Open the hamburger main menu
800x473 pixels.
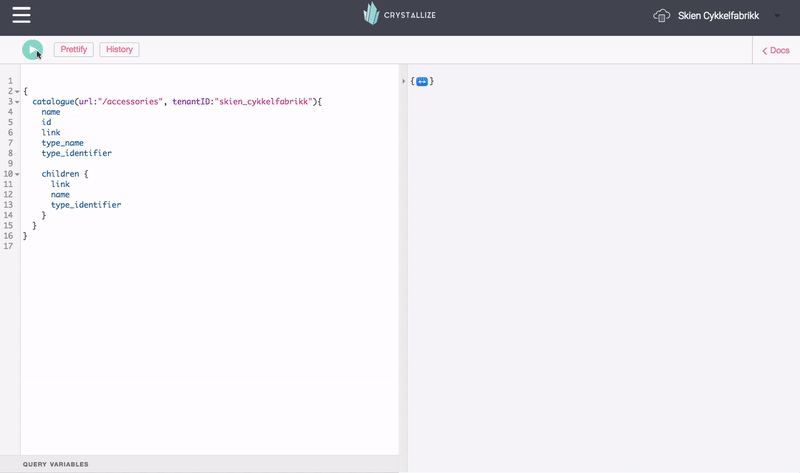(x=21, y=15)
